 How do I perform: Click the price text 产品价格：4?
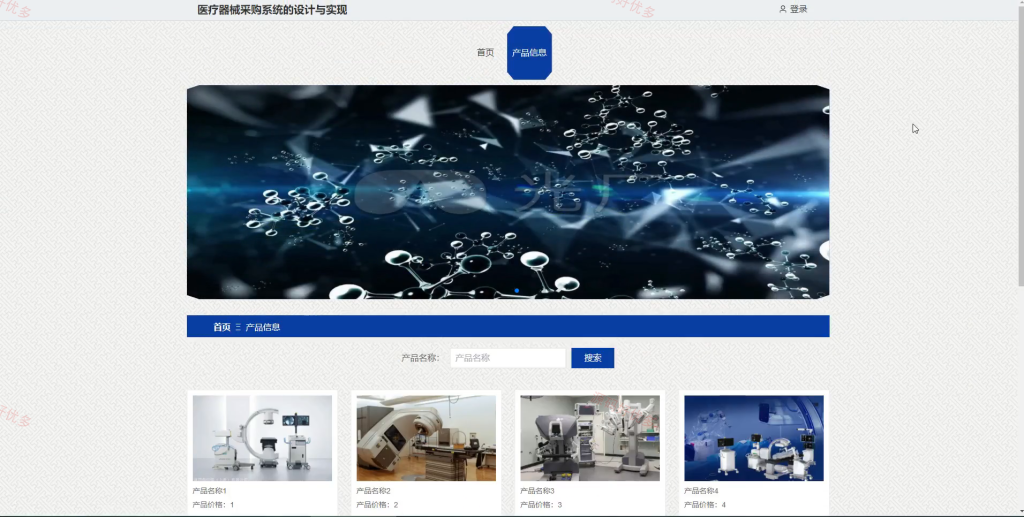tap(705, 505)
